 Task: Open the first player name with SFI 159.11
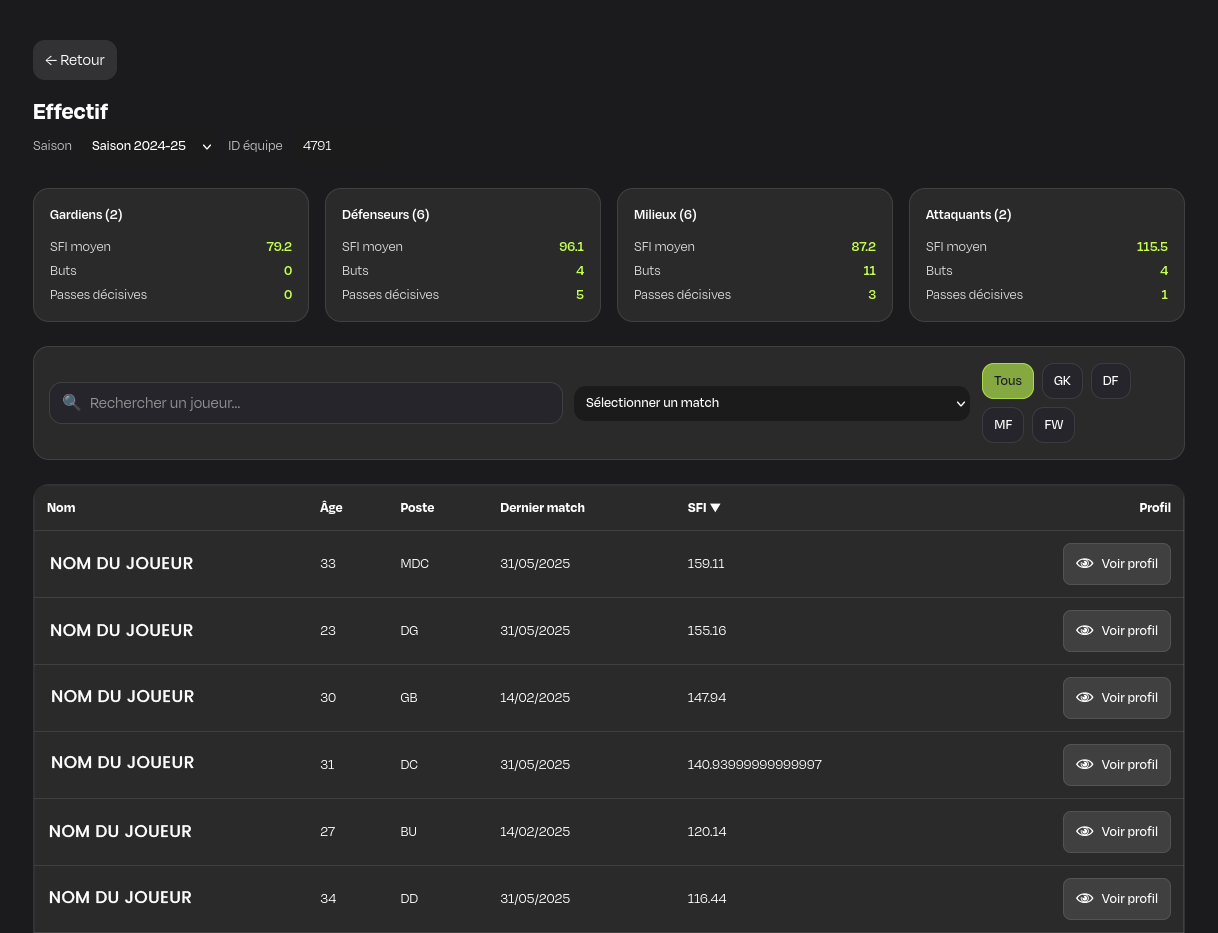click(x=121, y=564)
